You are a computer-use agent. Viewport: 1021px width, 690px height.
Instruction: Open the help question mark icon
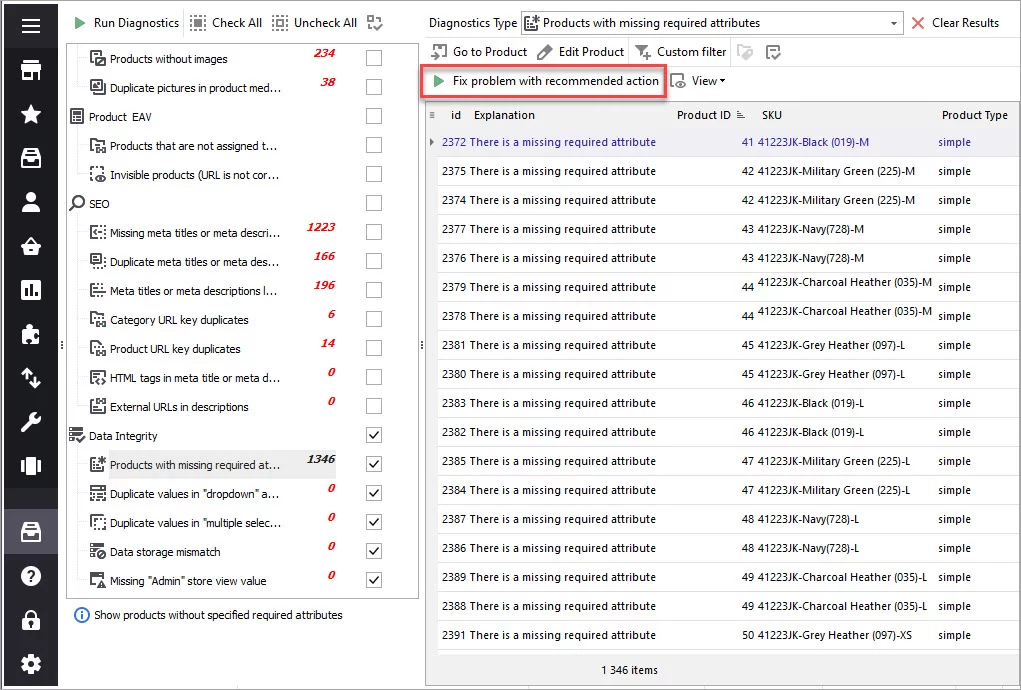31,576
